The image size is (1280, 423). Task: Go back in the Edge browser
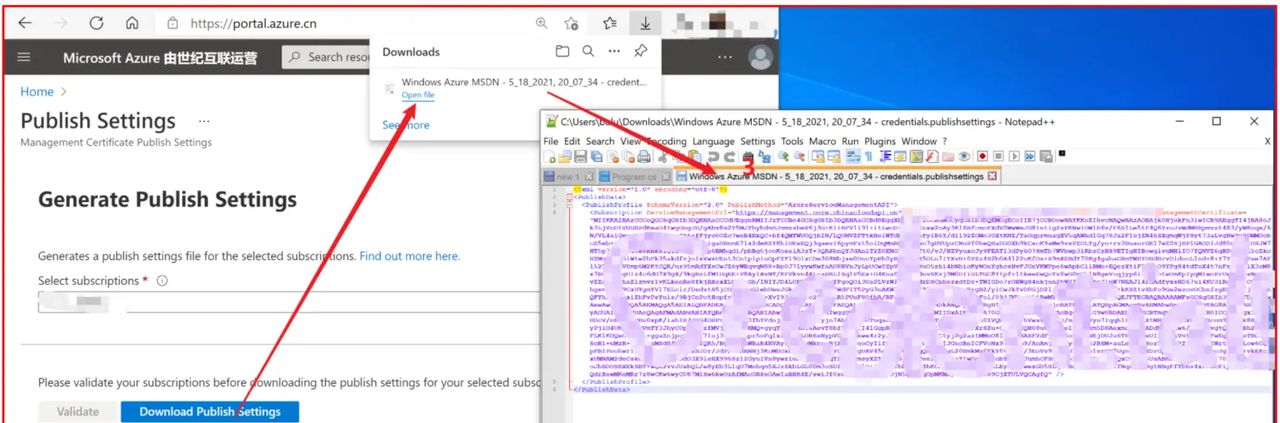[24, 22]
